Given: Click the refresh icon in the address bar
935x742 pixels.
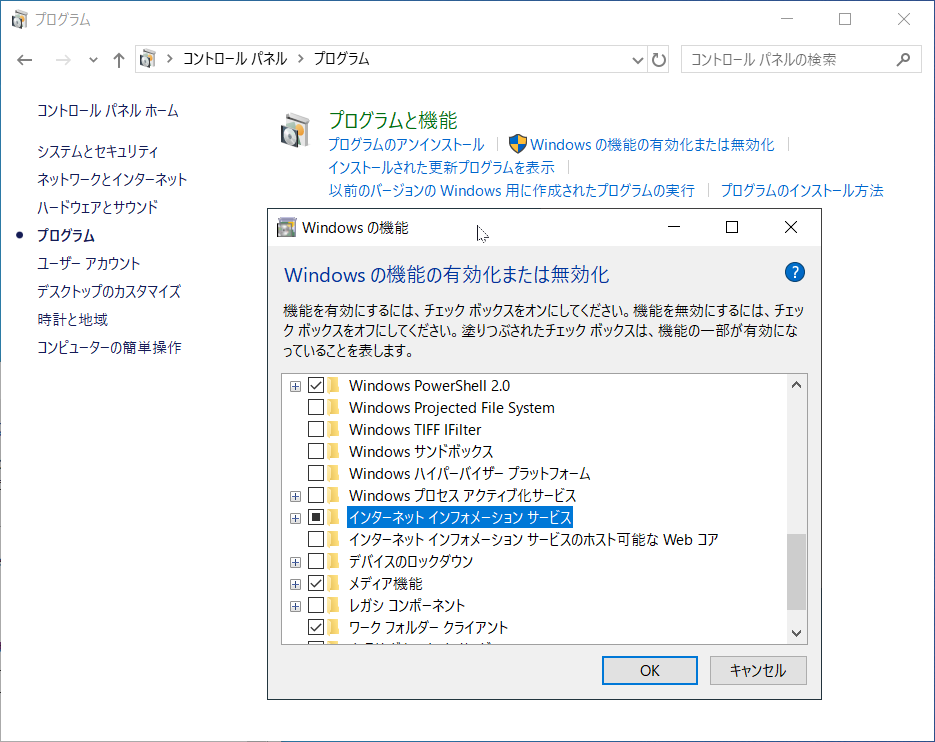Looking at the screenshot, I should point(658,60).
